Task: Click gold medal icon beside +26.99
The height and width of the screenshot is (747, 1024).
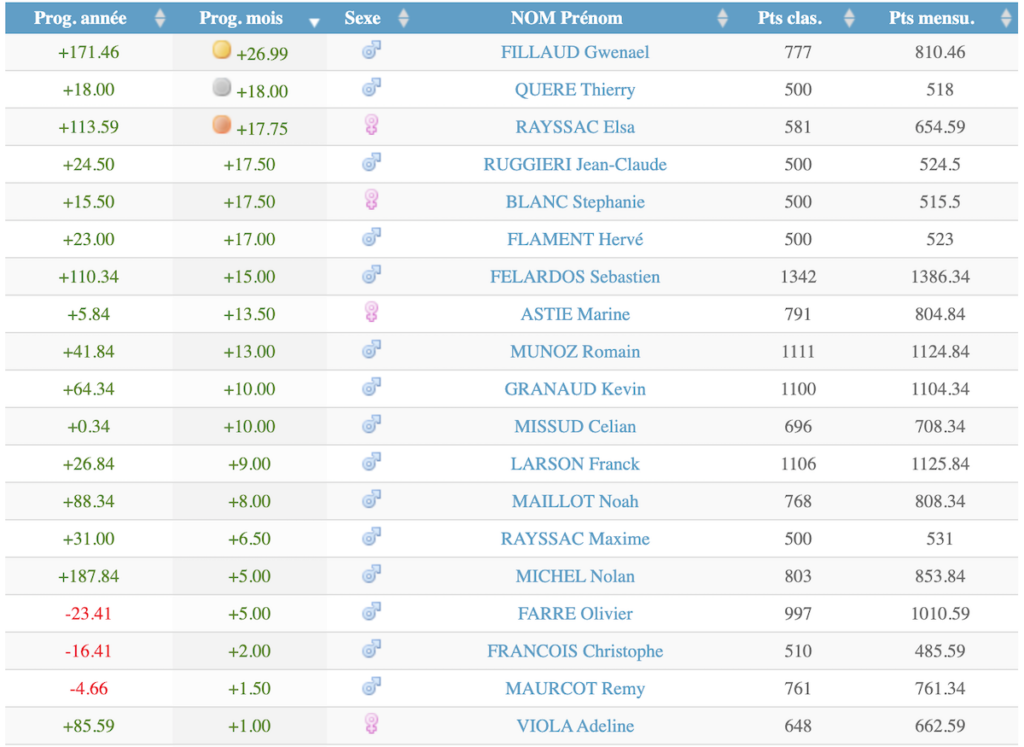Action: click(222, 50)
